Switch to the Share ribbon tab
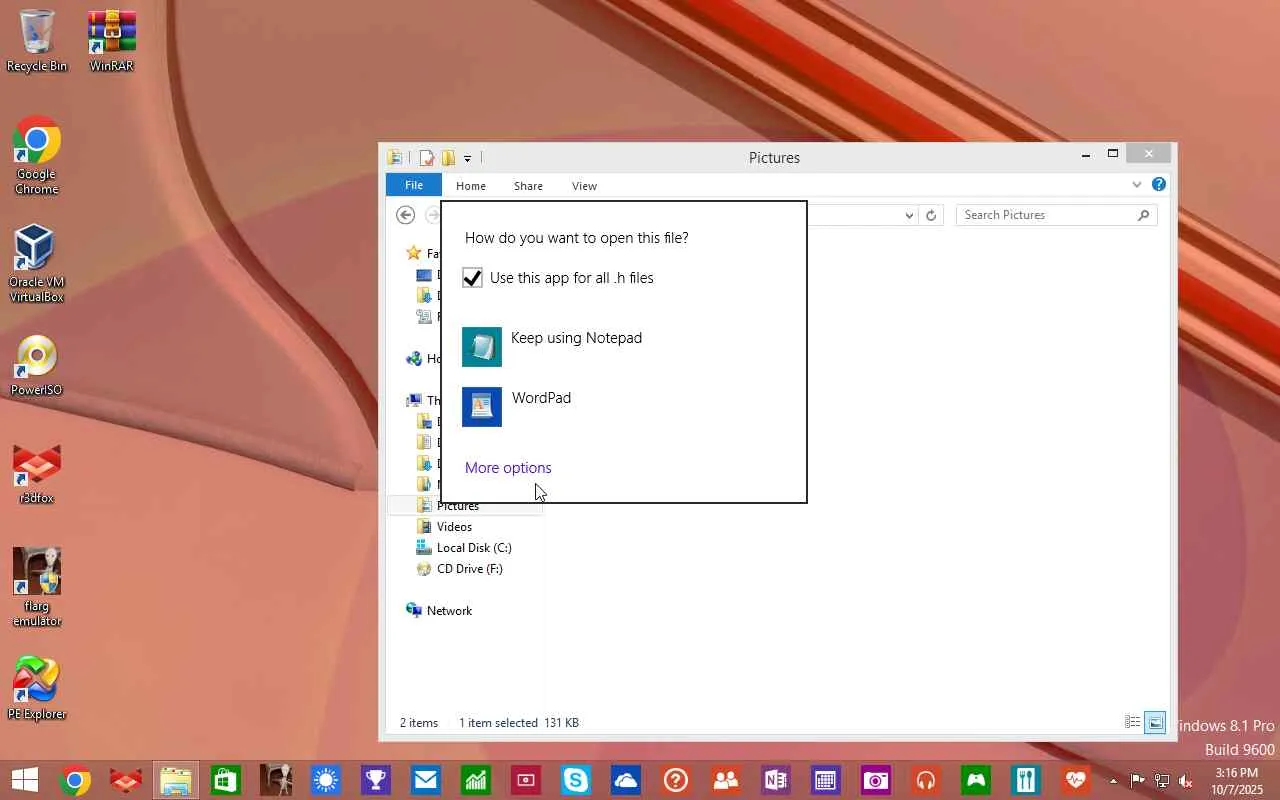The width and height of the screenshot is (1280, 800). point(528,186)
